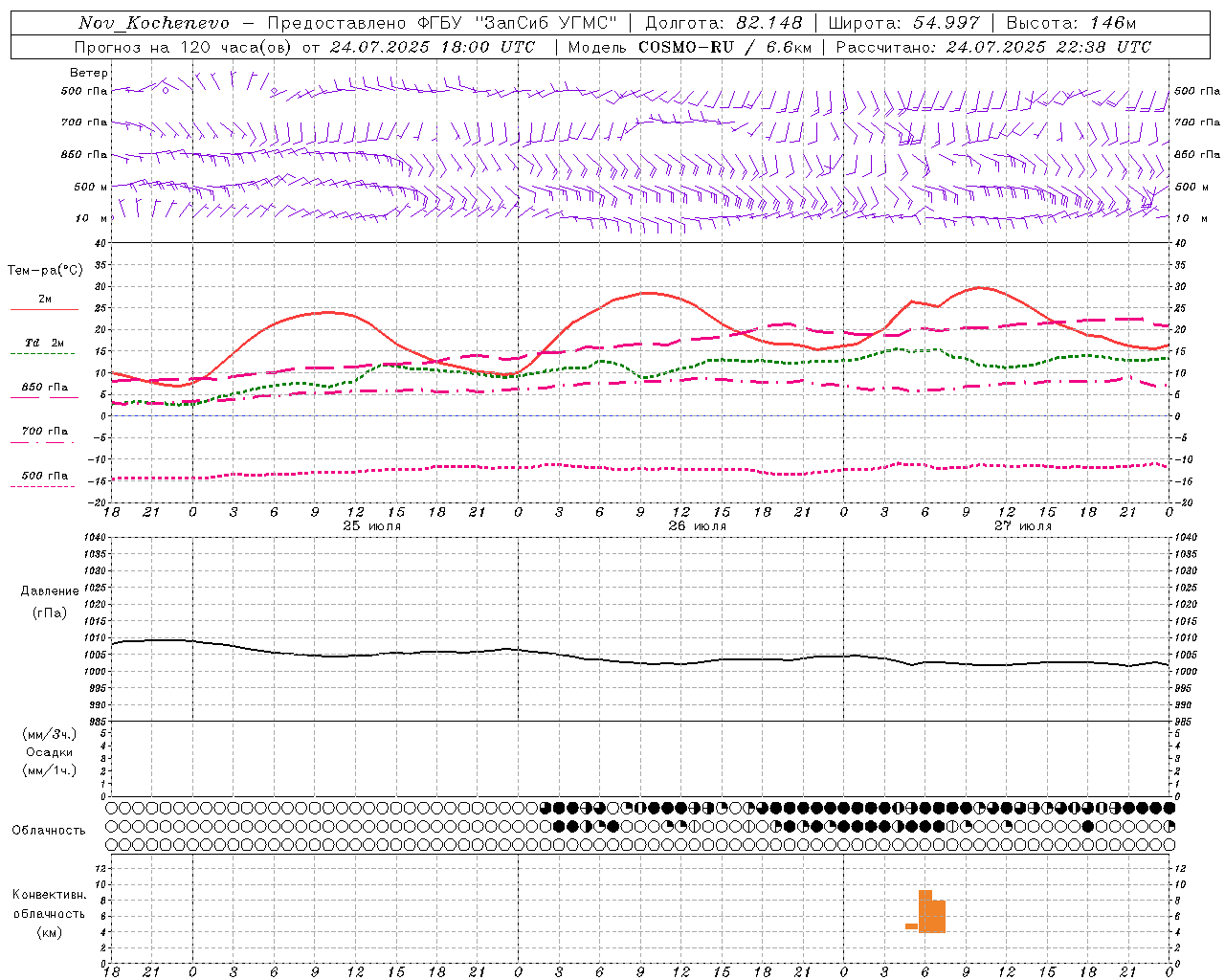Select the Долгота: 82.148 header value
Viewport: 1225px width, 980px height.
pos(724,23)
